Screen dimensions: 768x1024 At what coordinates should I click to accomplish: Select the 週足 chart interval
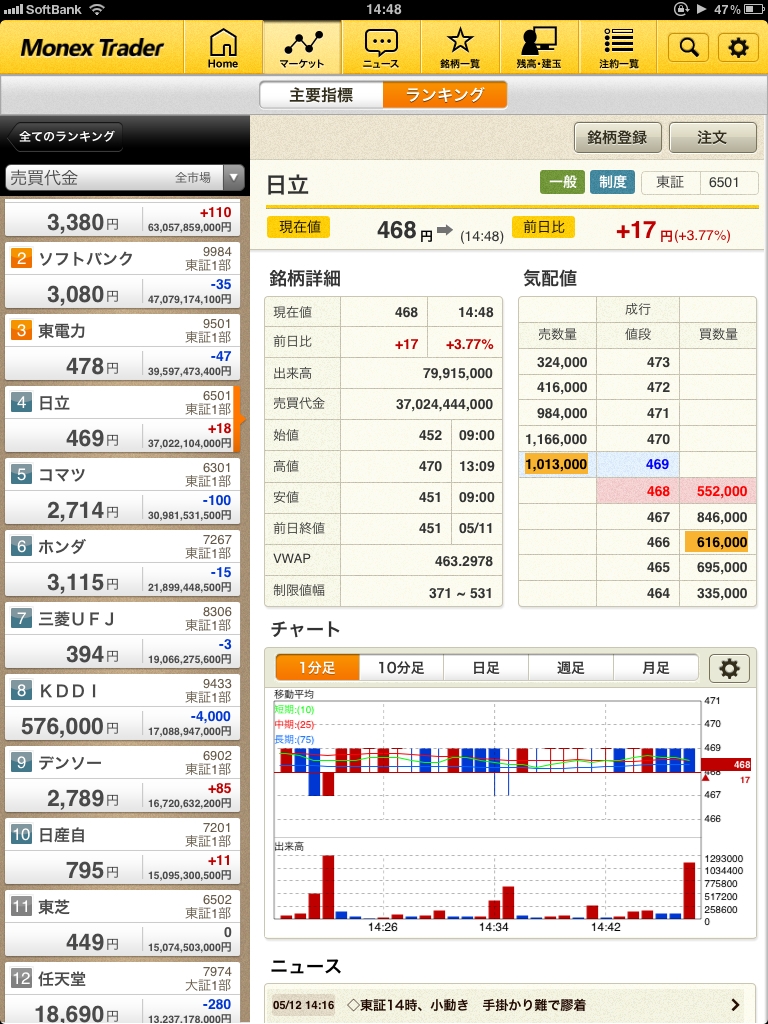point(570,668)
